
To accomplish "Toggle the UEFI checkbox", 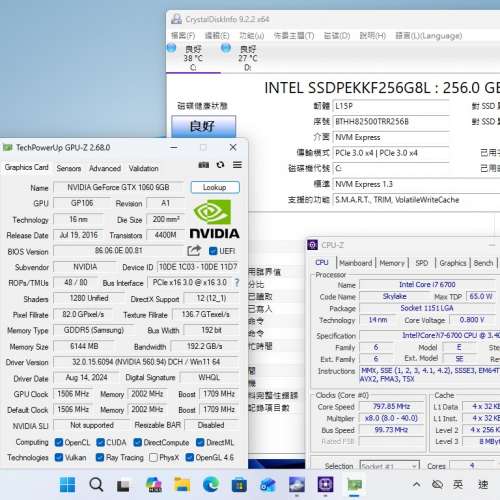I will tap(213, 251).
